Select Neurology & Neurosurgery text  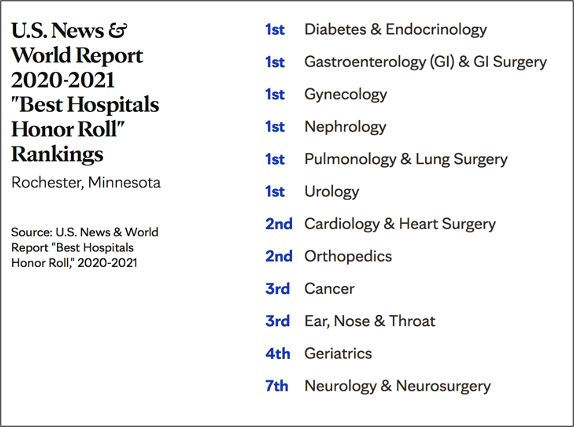click(x=398, y=386)
